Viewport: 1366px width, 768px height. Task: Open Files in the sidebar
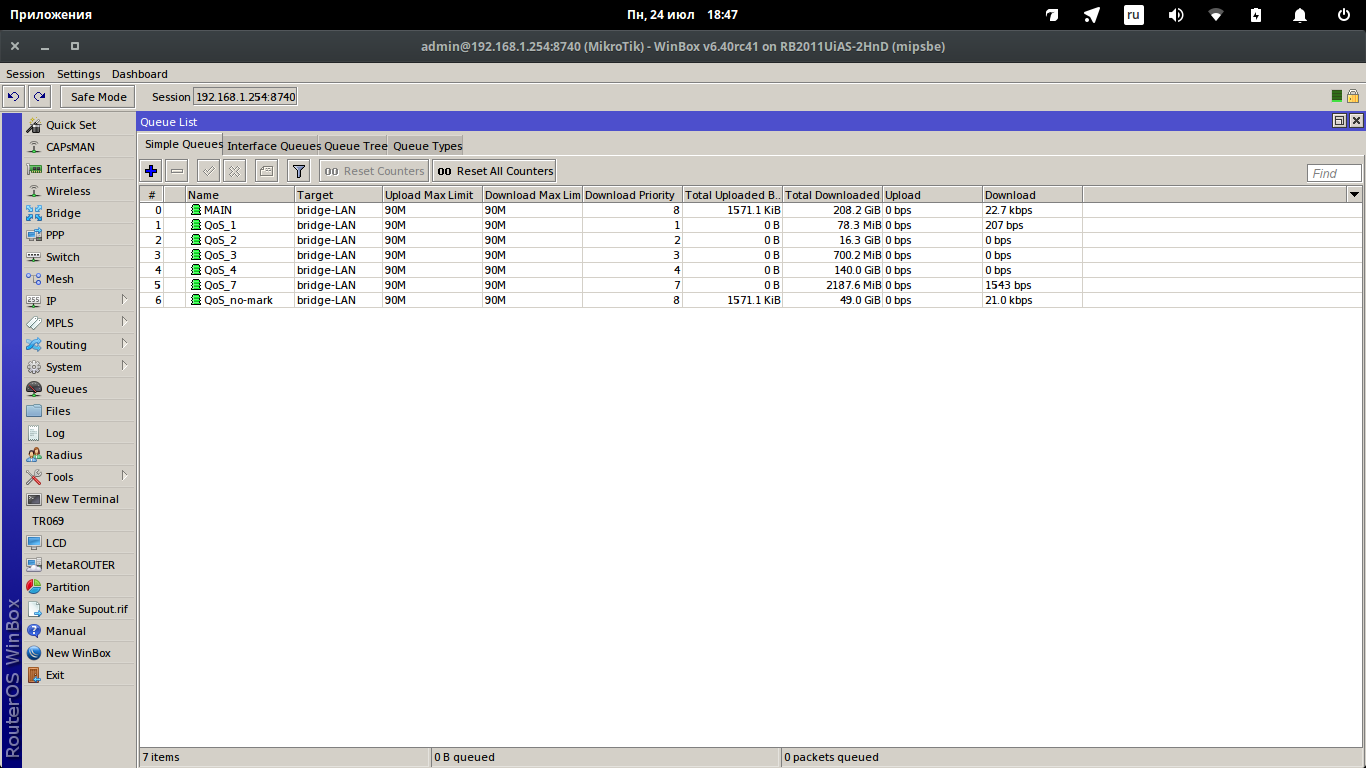coord(79,411)
